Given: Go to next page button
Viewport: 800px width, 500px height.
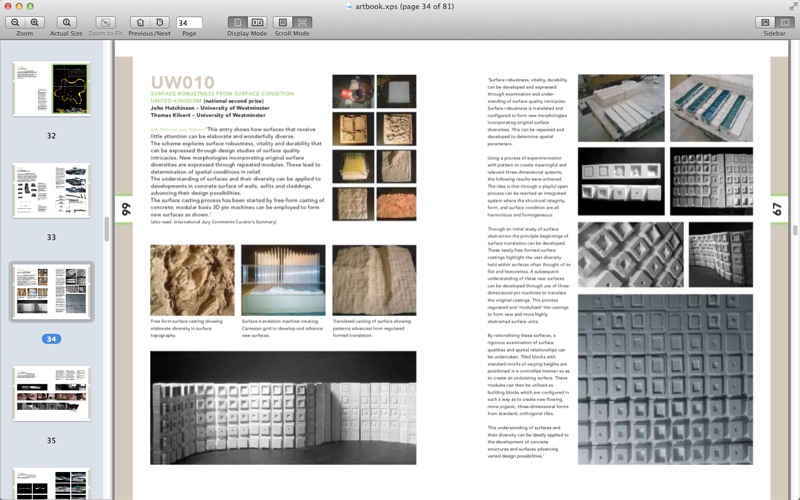Looking at the screenshot, I should coord(160,22).
